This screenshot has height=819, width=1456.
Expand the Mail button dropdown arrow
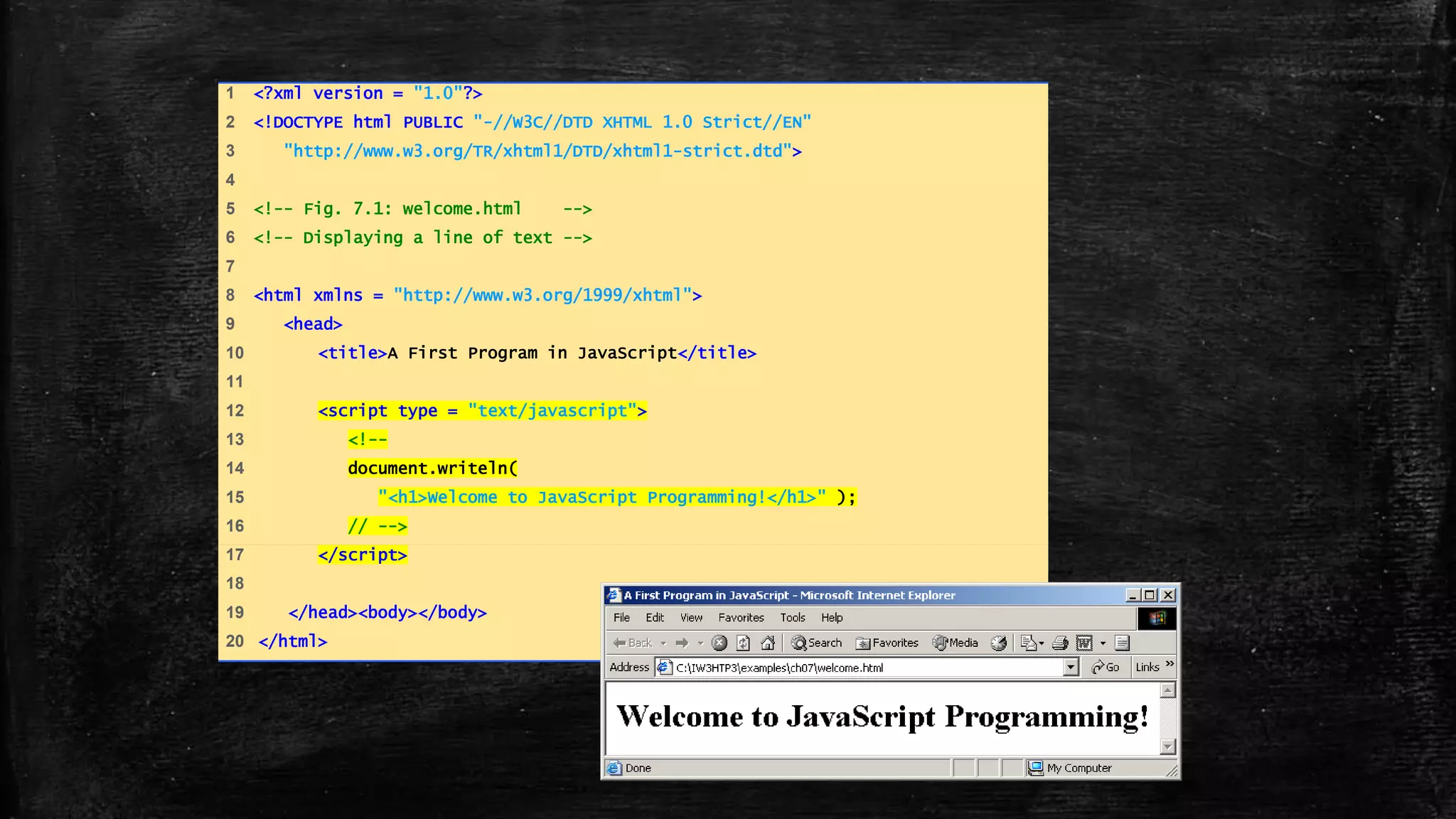[x=1042, y=643]
